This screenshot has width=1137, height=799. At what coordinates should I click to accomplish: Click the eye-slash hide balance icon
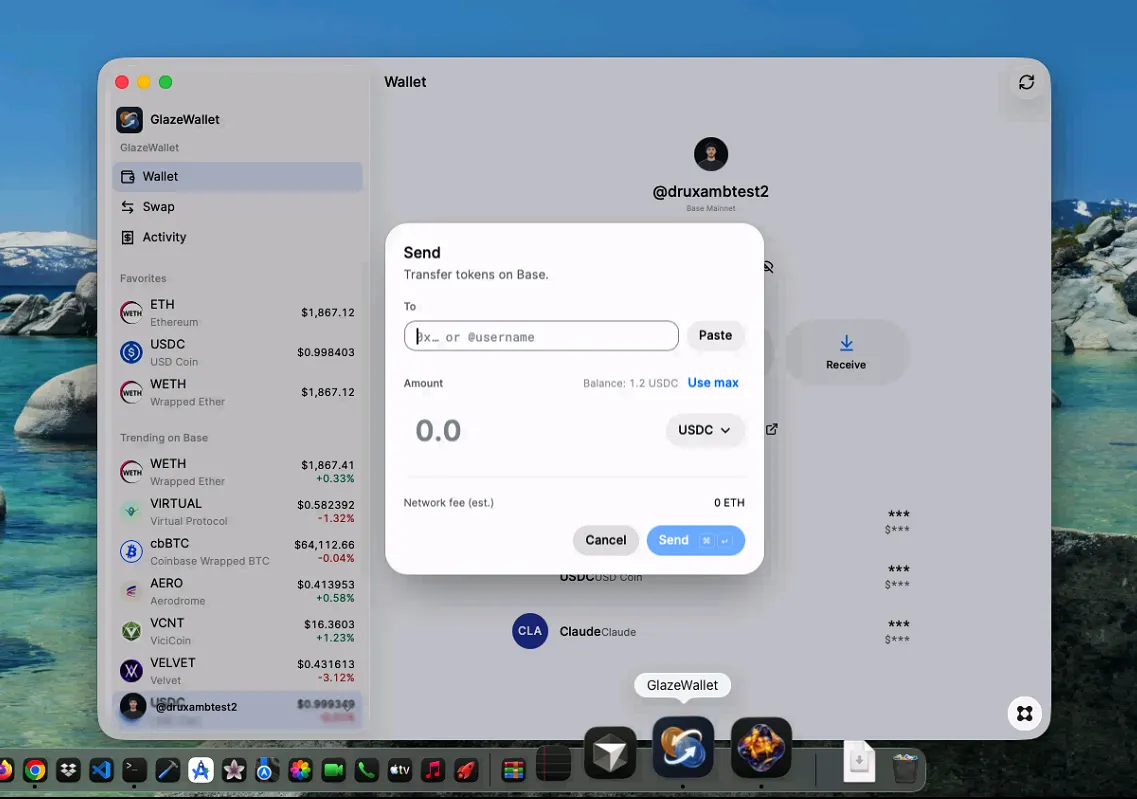tap(769, 268)
